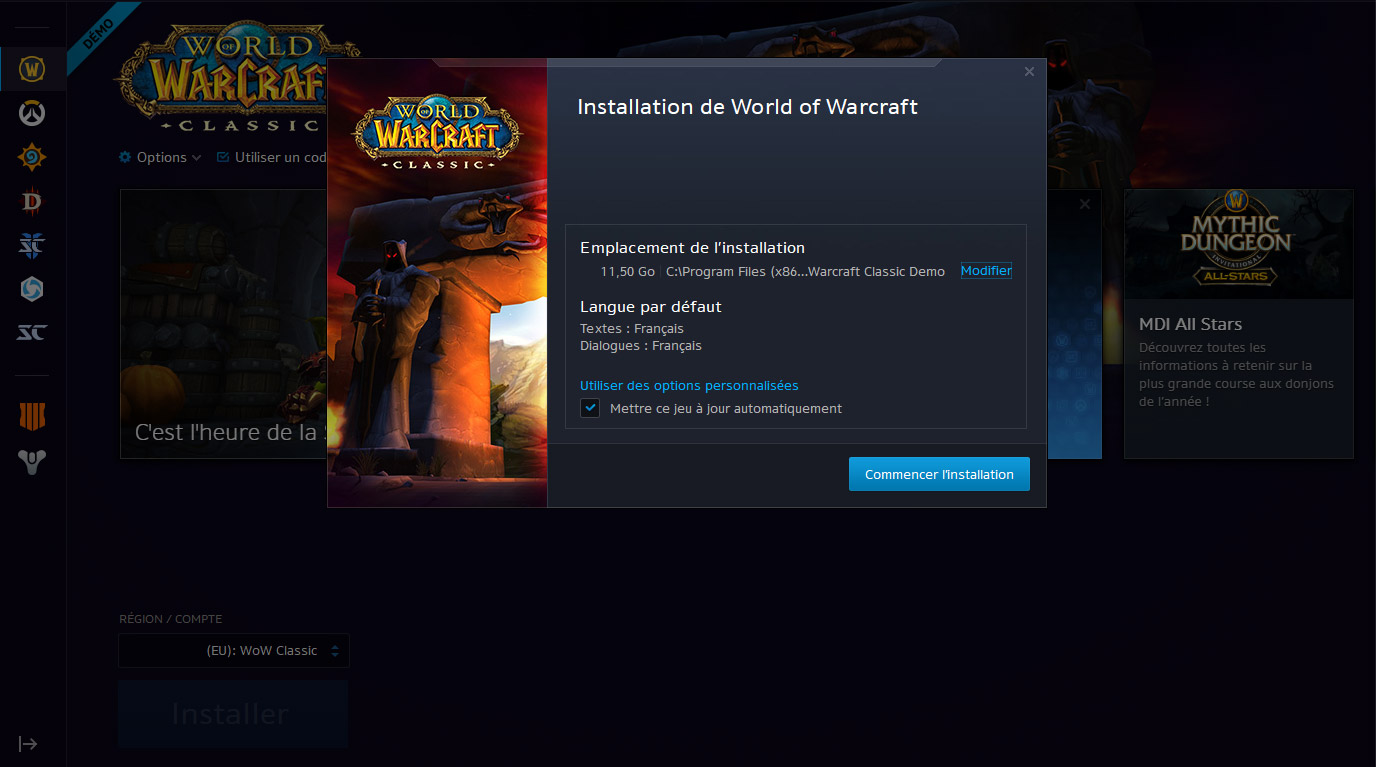Open StarCraft II in the sidebar

(x=33, y=245)
